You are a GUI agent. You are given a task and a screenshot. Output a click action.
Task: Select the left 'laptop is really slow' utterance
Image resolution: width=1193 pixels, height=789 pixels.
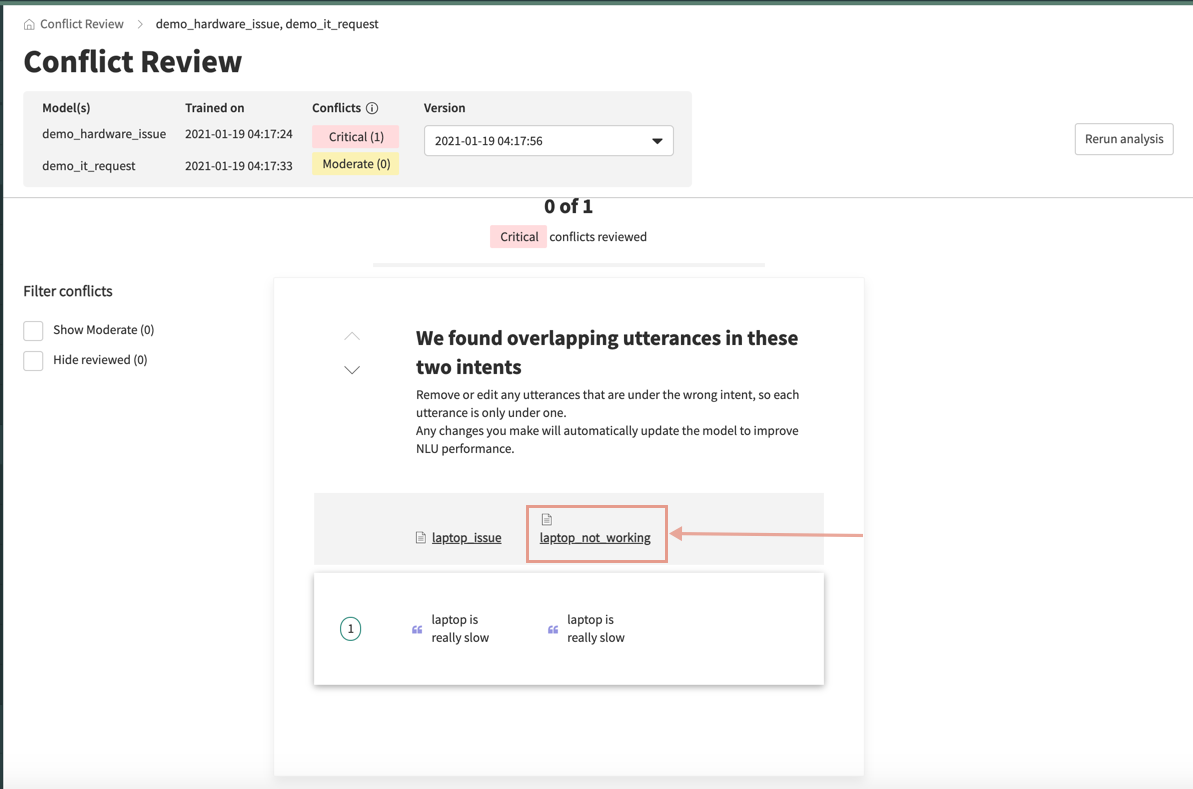pos(460,629)
